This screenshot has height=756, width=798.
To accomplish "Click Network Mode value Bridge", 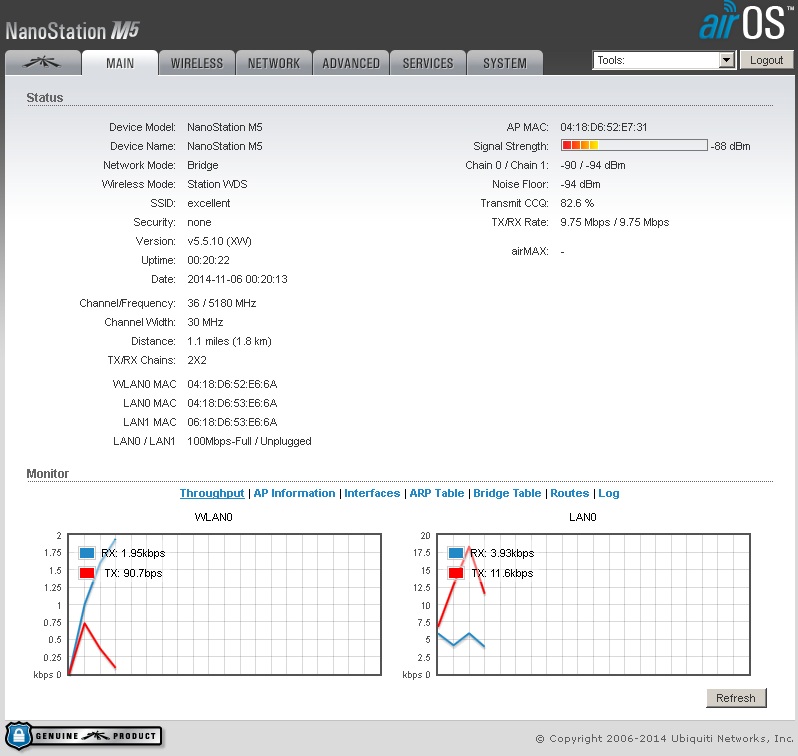I will (x=203, y=165).
